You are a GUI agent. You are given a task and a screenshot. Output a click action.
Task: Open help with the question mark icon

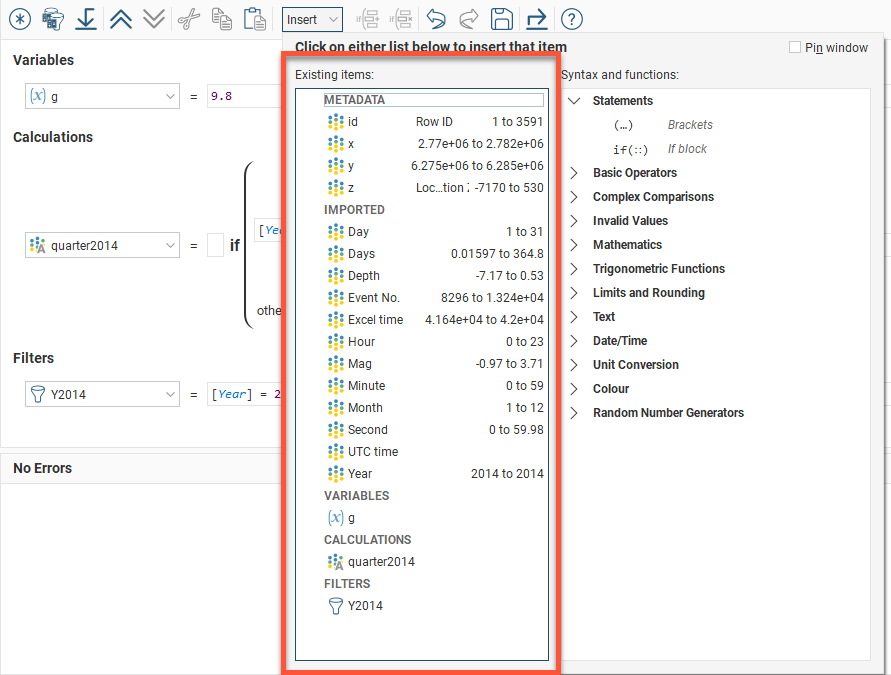[571, 19]
